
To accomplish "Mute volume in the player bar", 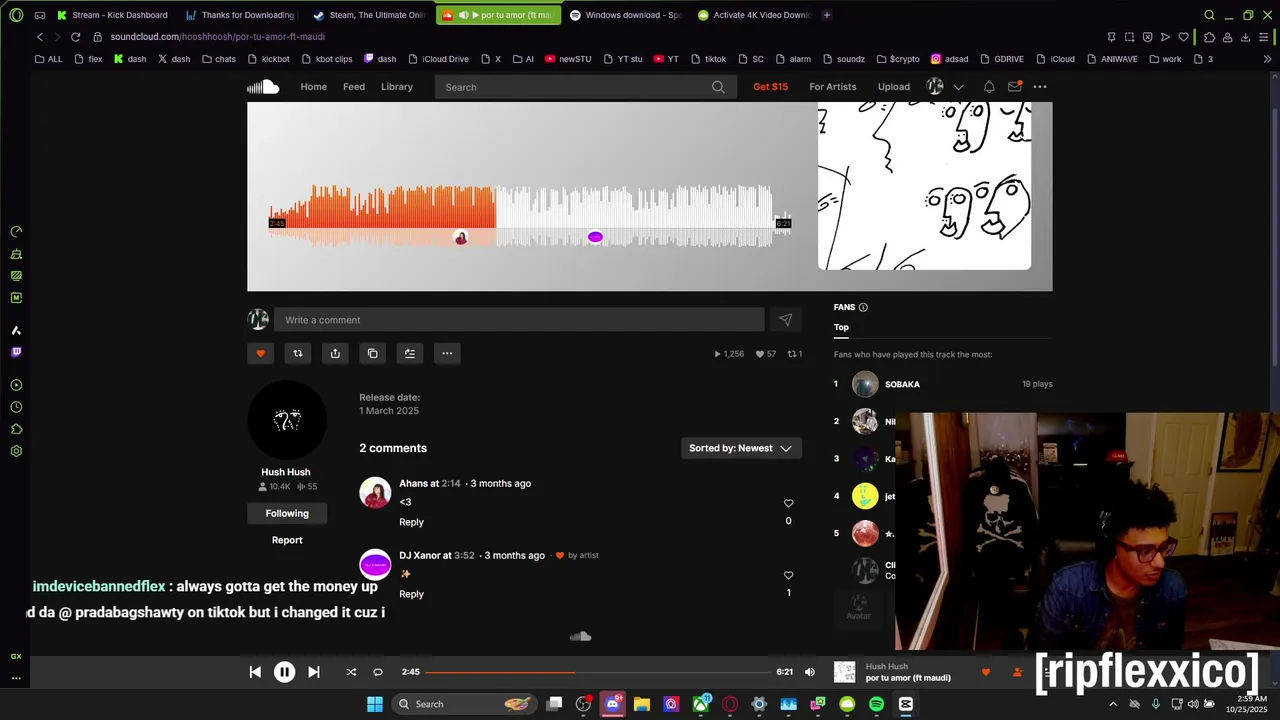I will [x=810, y=672].
